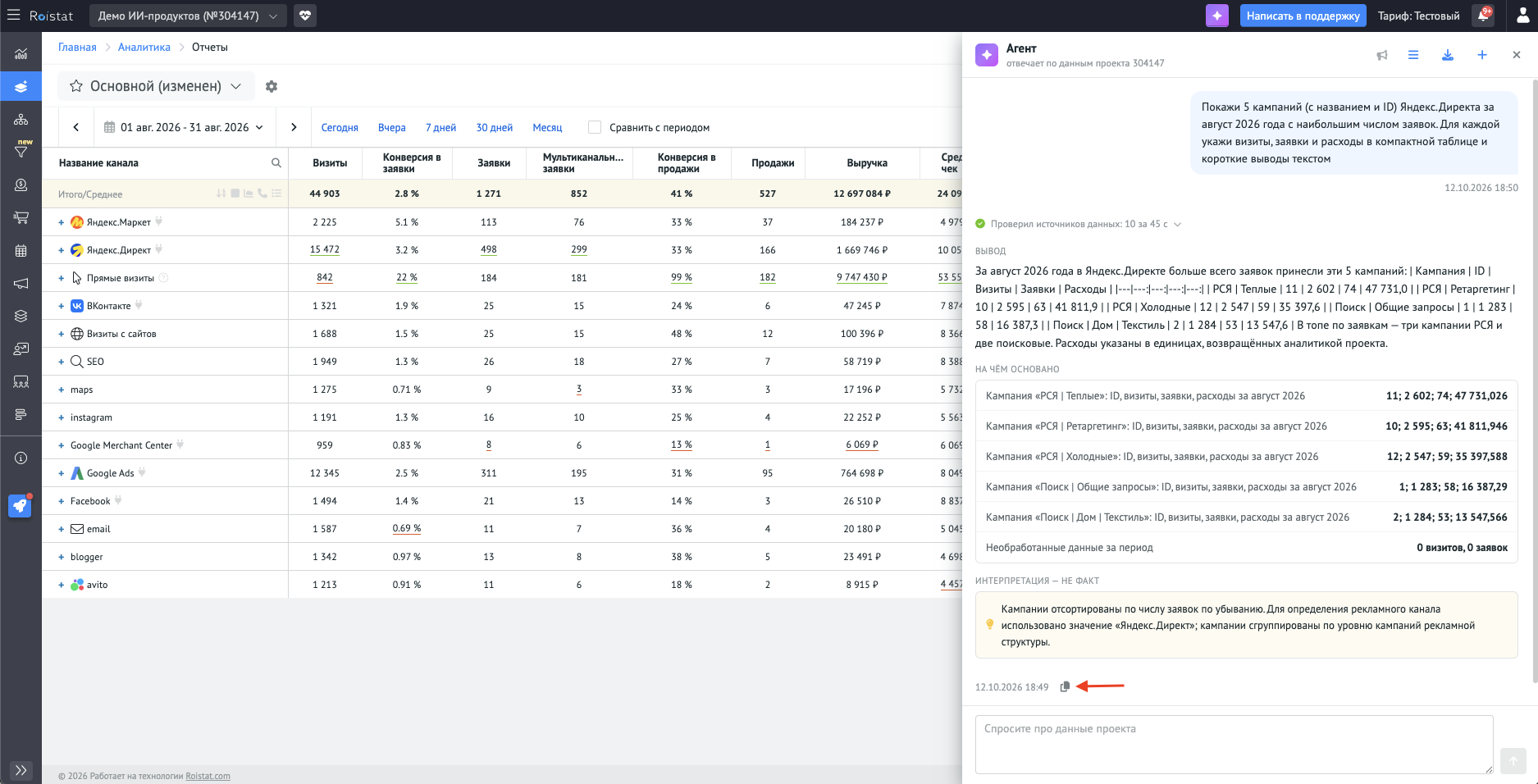1538x784 pixels.
Task: Click the agent megaphone feedback icon
Action: pos(1382,55)
